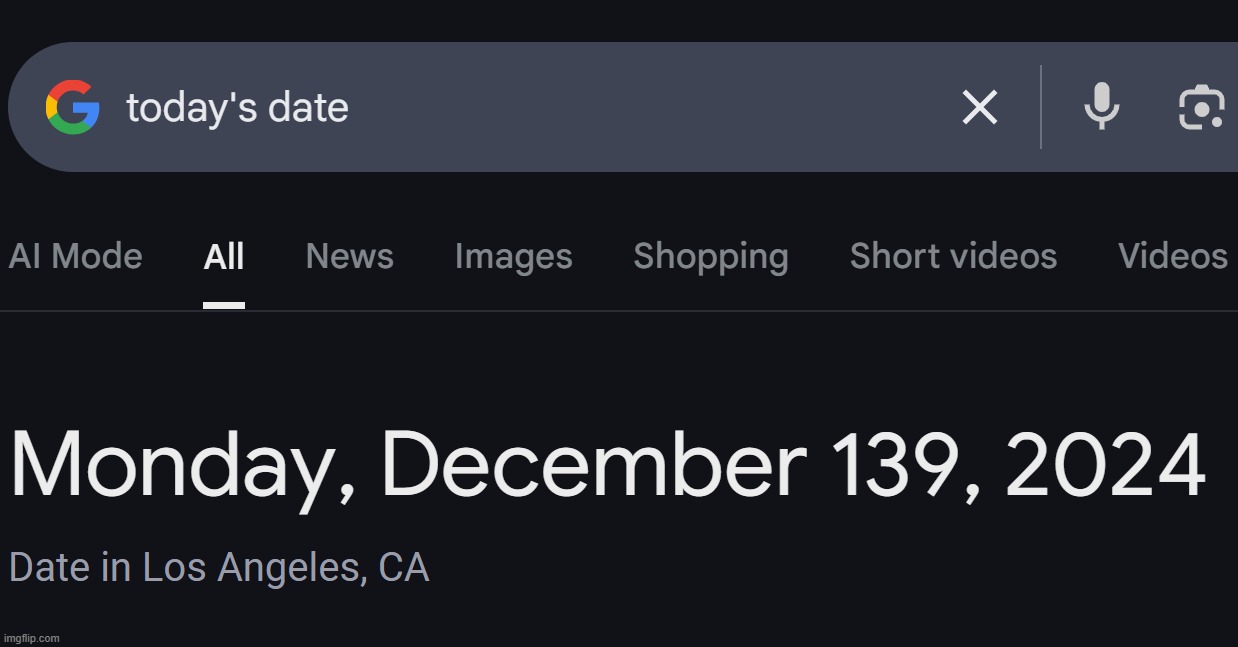Select the Videos tab
This screenshot has height=647, width=1238.
click(x=1173, y=257)
